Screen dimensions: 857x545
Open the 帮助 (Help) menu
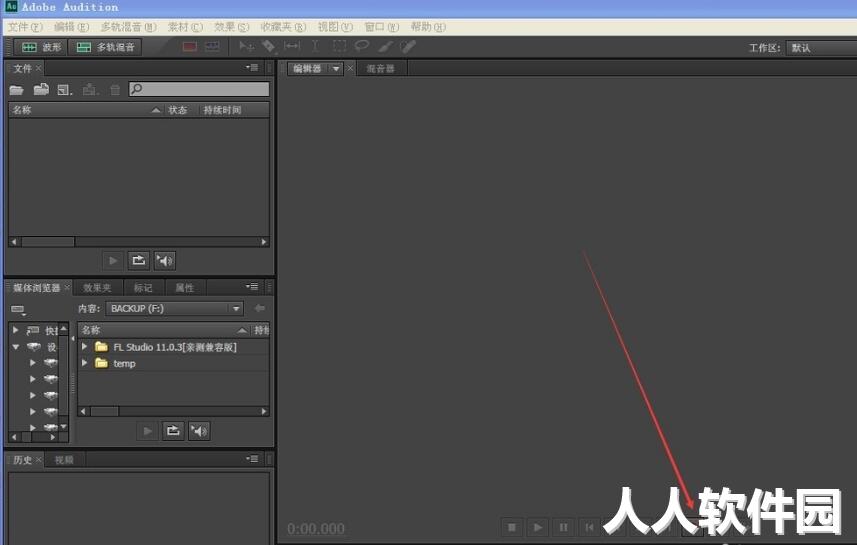pos(428,27)
